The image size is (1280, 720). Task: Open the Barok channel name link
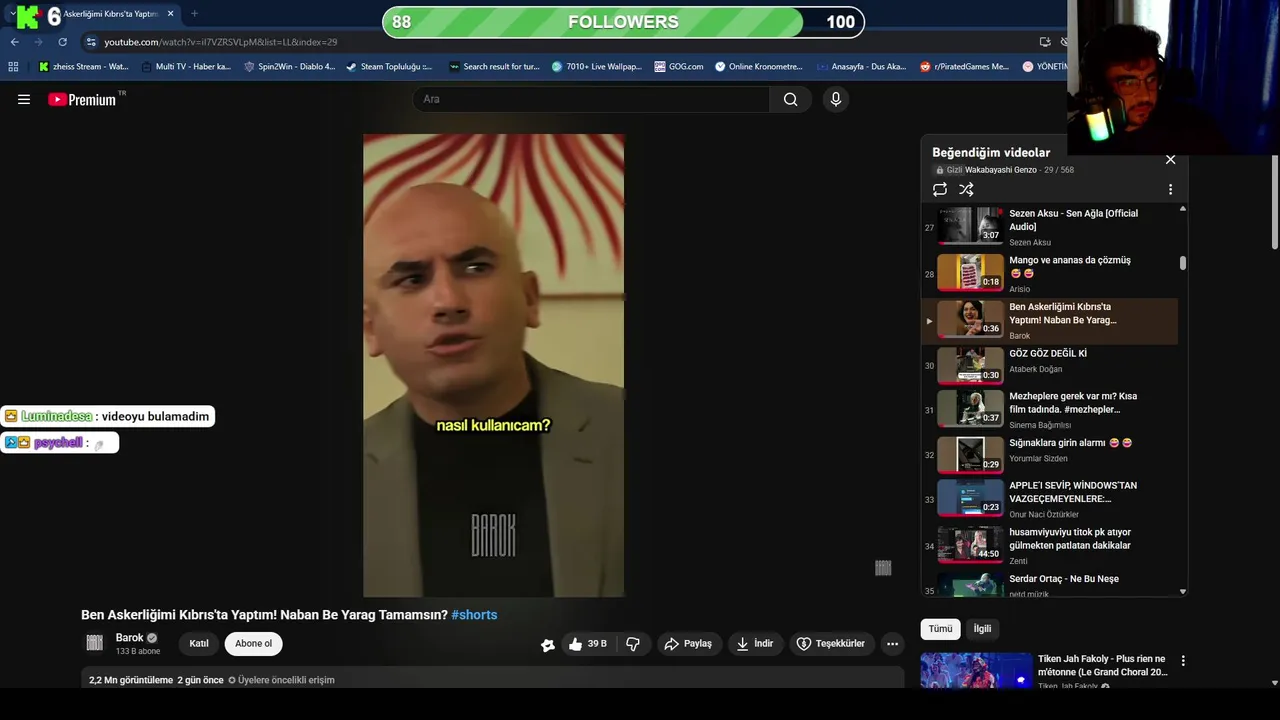click(x=130, y=638)
